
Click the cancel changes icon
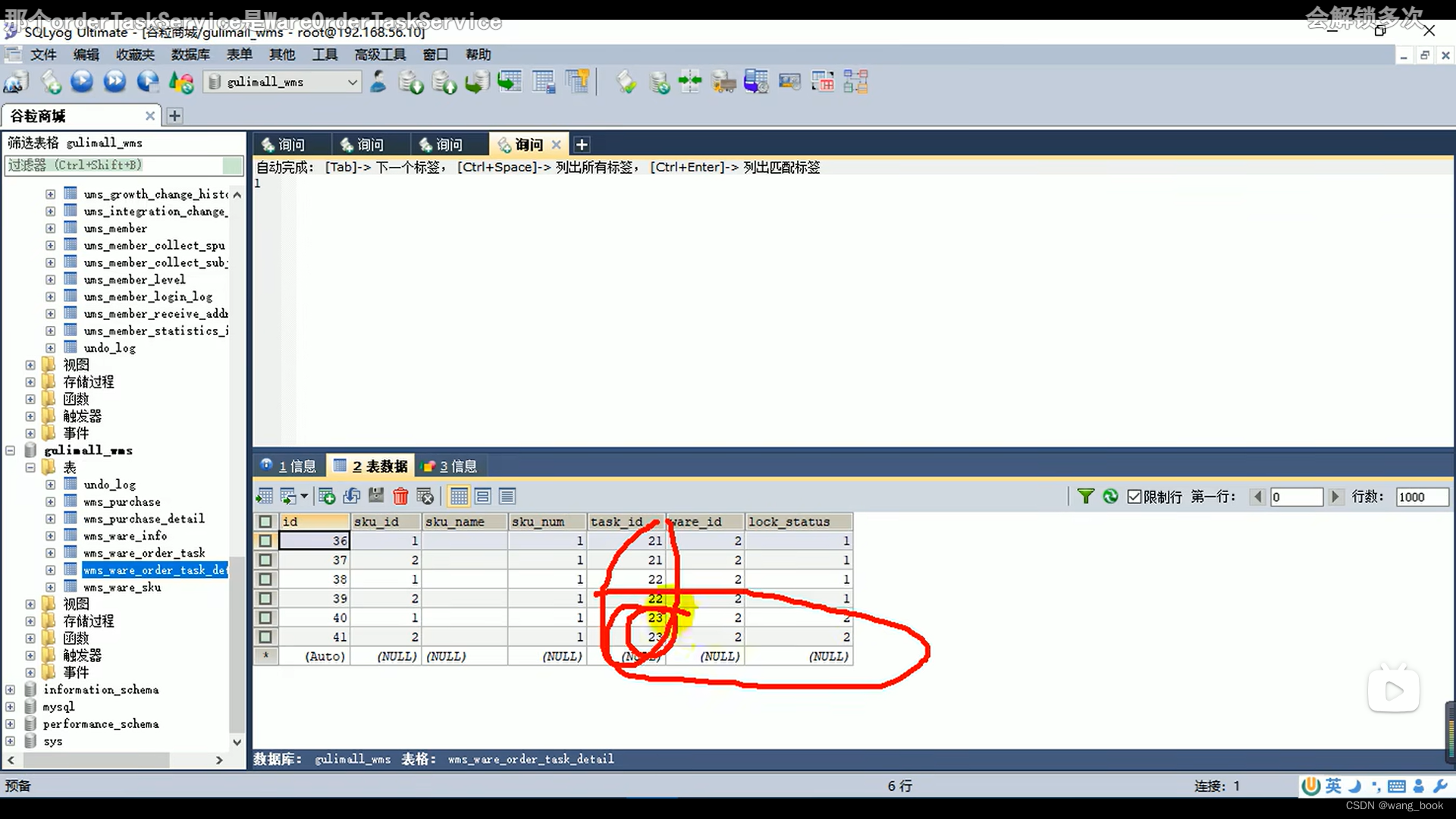[x=425, y=497]
